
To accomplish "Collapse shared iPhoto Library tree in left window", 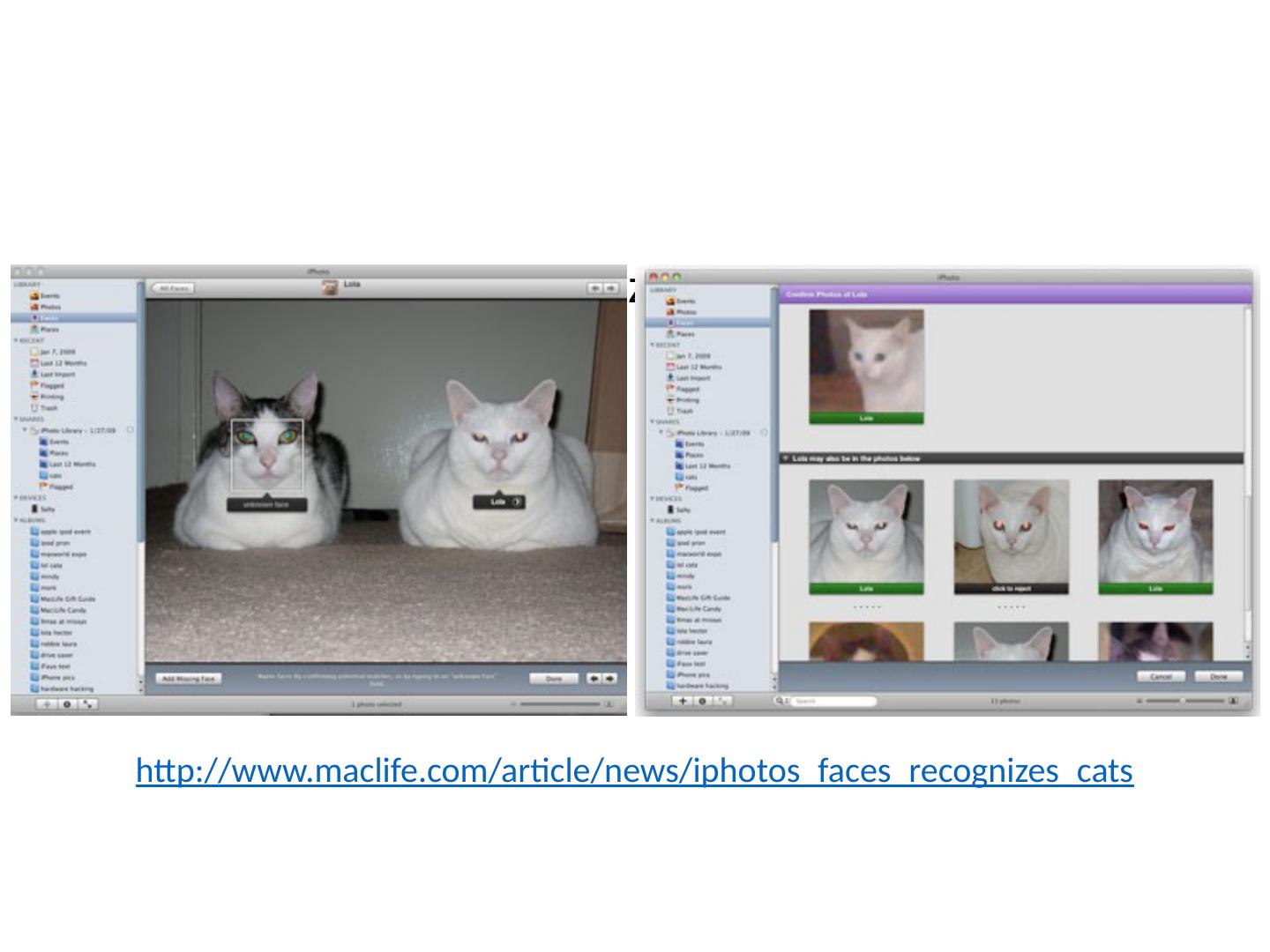I will point(26,430).
